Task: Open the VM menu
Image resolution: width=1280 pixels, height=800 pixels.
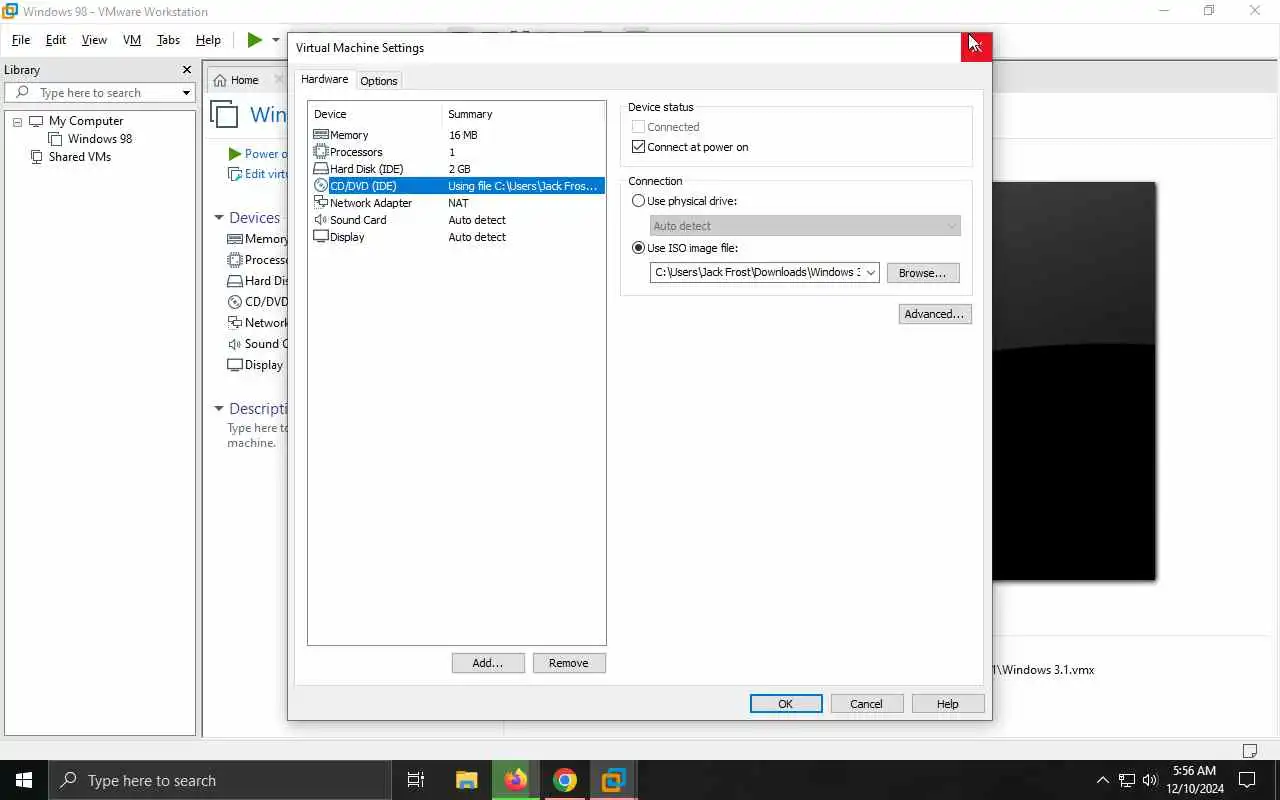Action: coord(132,40)
